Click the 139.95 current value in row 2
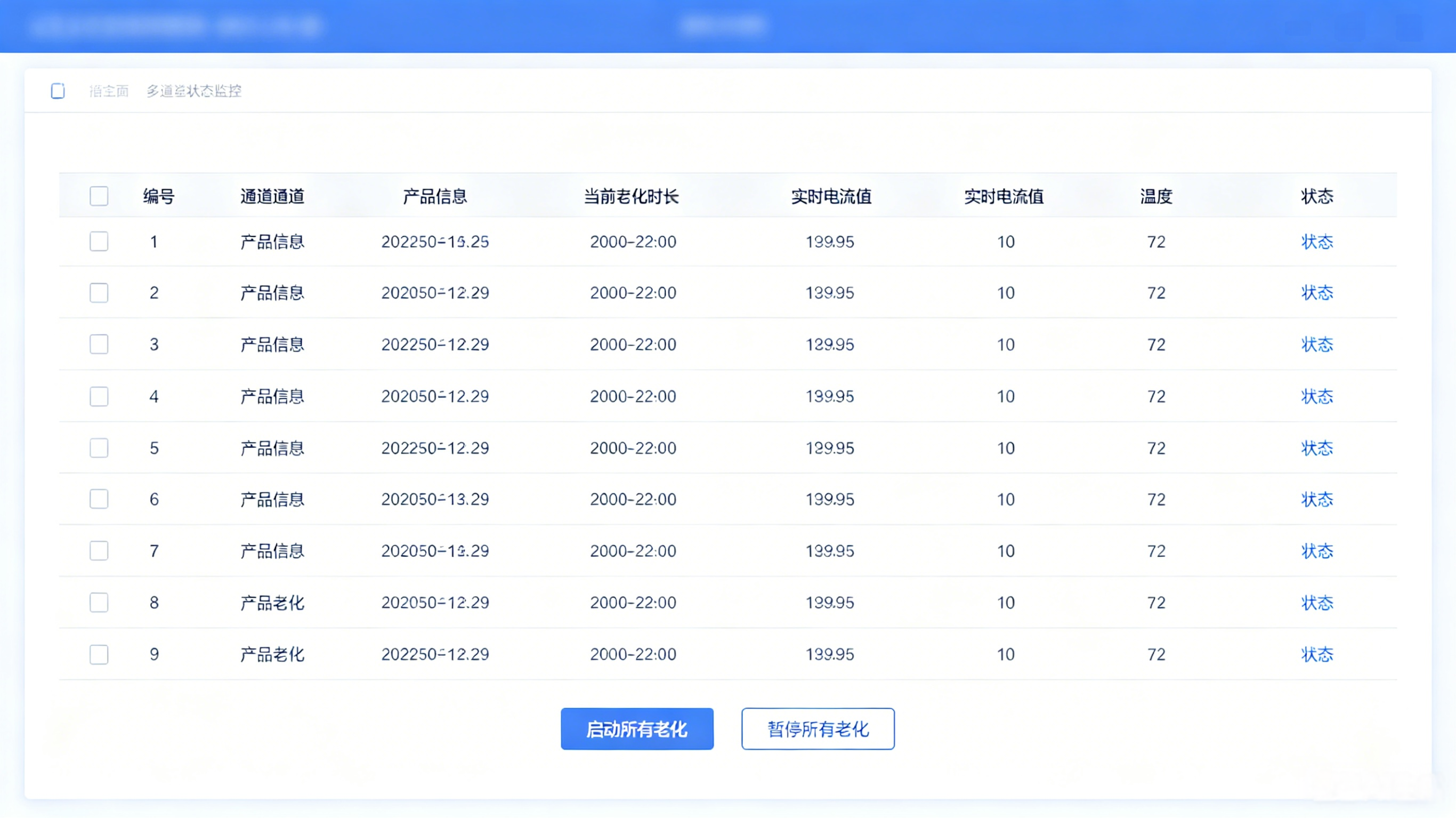Viewport: 1456px width, 818px height. point(830,293)
